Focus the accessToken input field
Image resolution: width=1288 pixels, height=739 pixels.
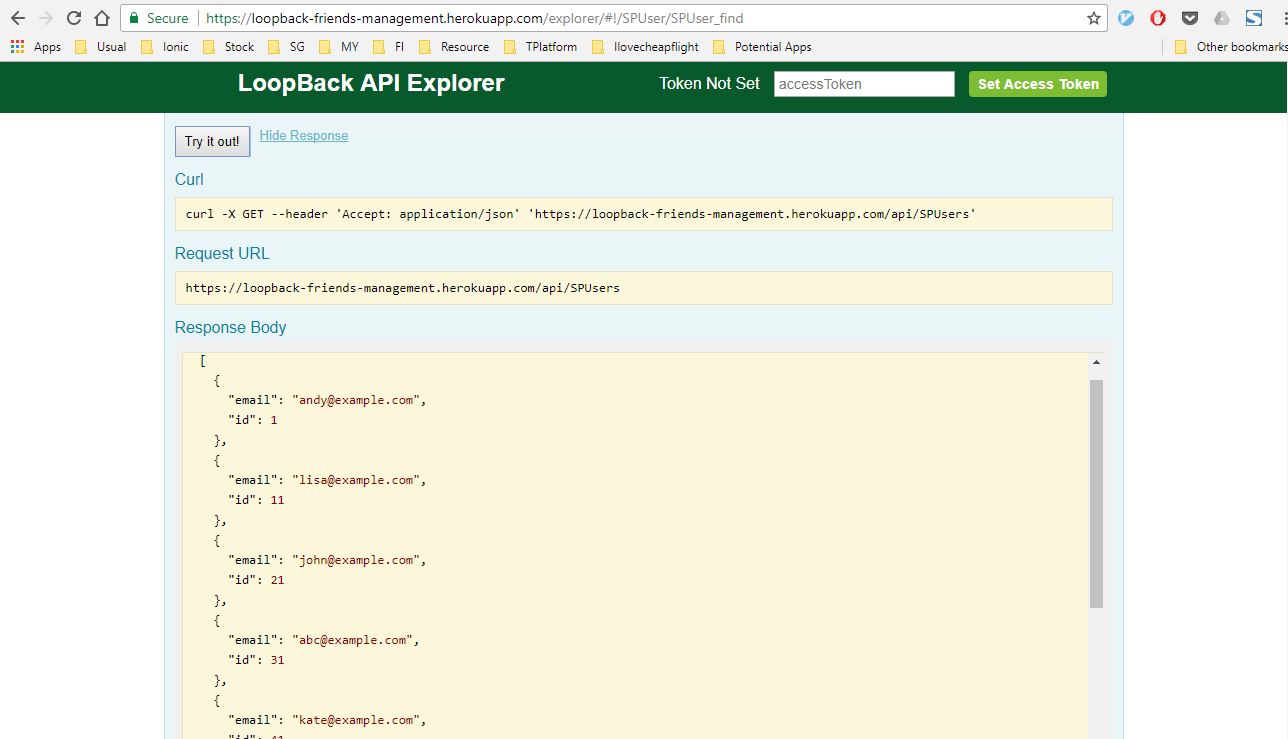(x=864, y=84)
